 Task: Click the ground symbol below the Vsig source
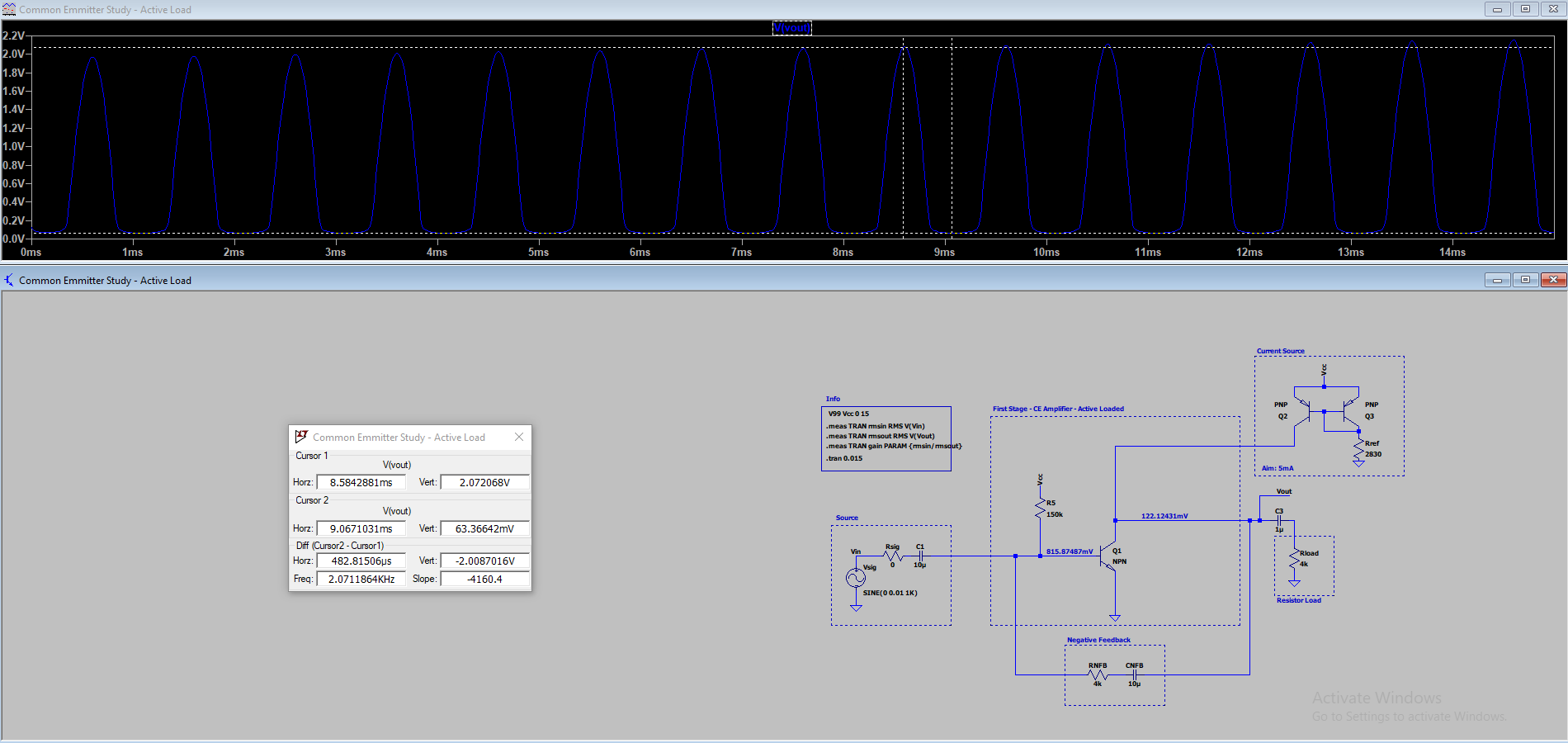coord(856,608)
